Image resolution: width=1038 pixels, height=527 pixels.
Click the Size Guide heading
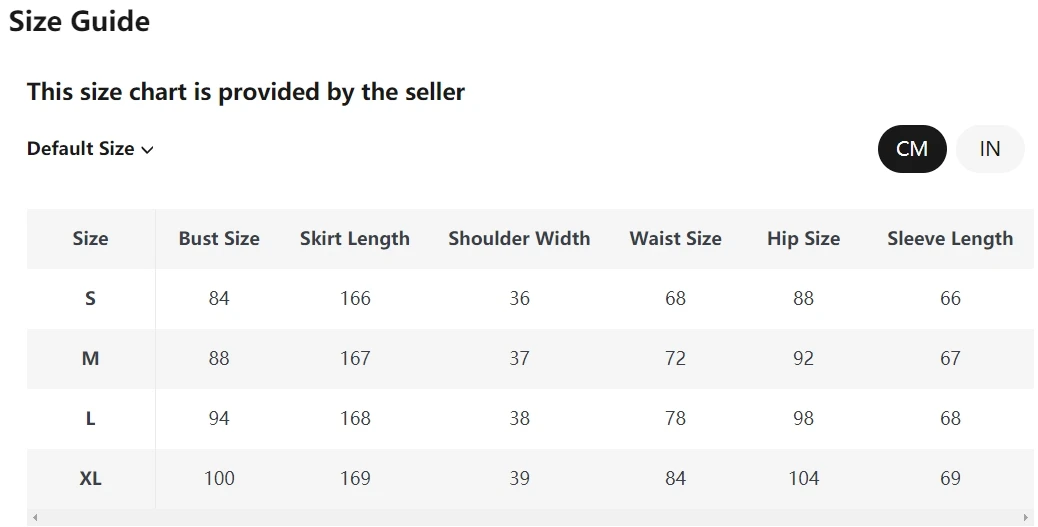pos(79,21)
